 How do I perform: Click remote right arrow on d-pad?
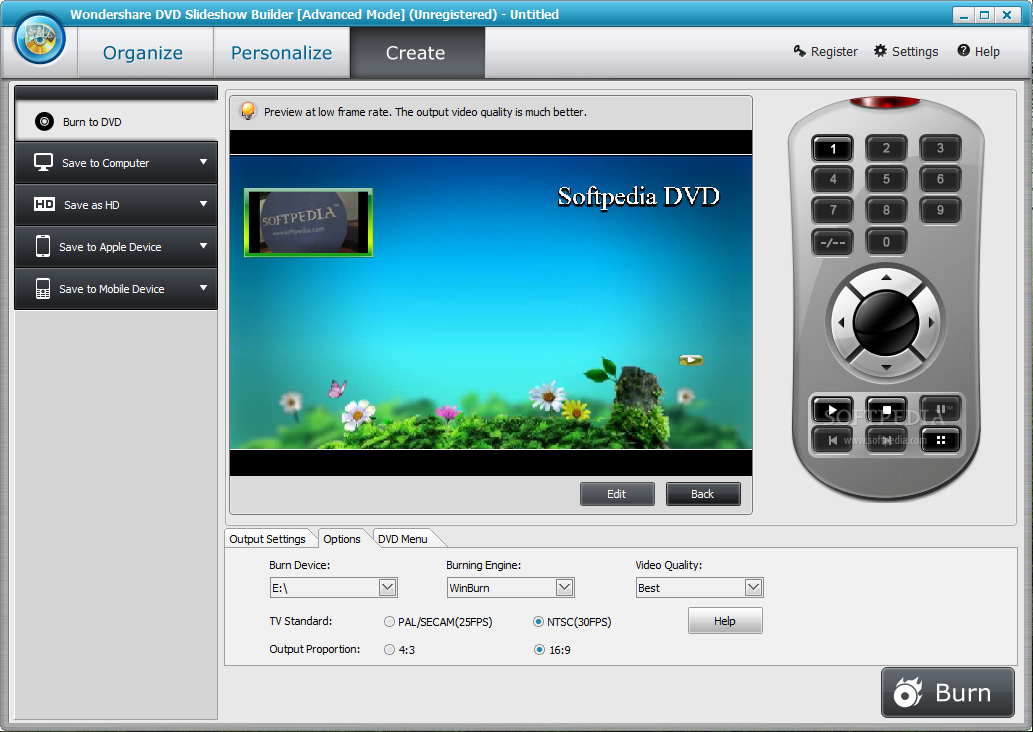931,323
